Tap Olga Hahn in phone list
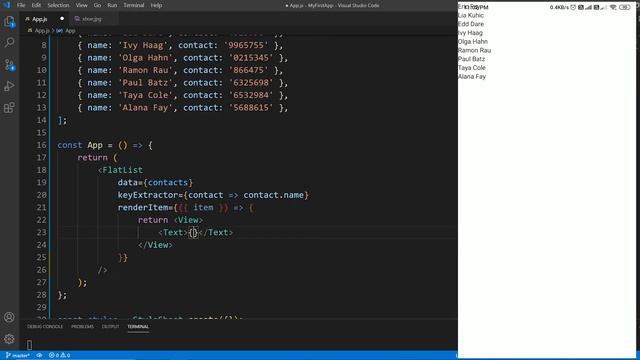The height and width of the screenshot is (360, 640). click(x=473, y=42)
